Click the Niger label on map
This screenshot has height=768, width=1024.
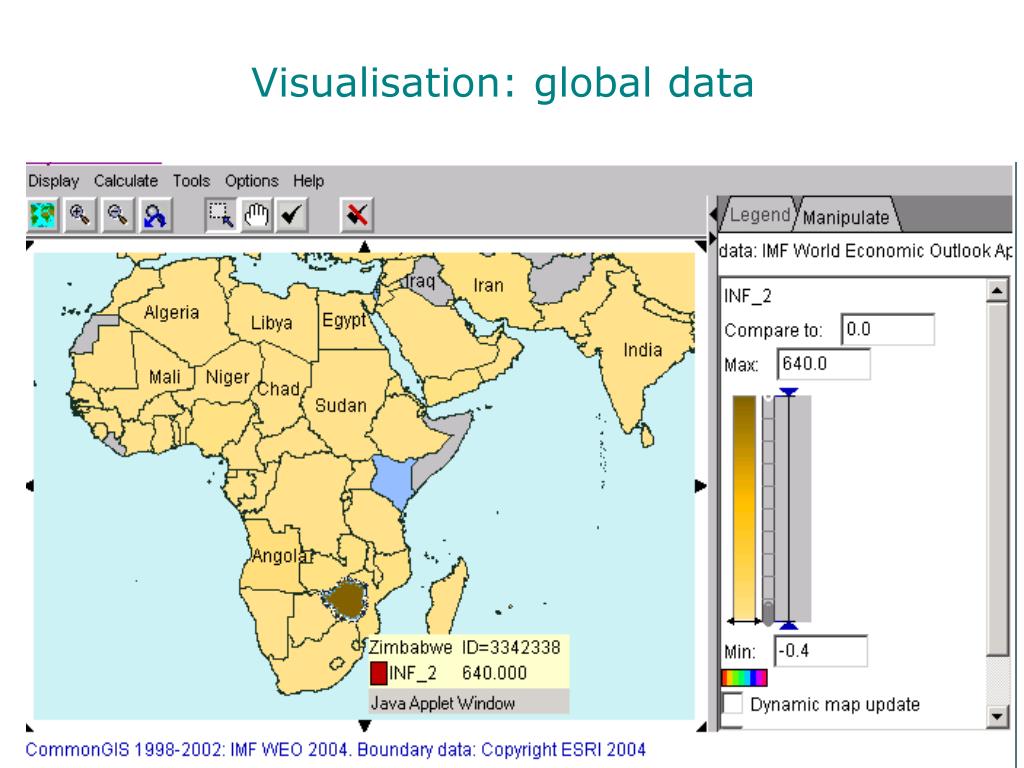[x=227, y=377]
